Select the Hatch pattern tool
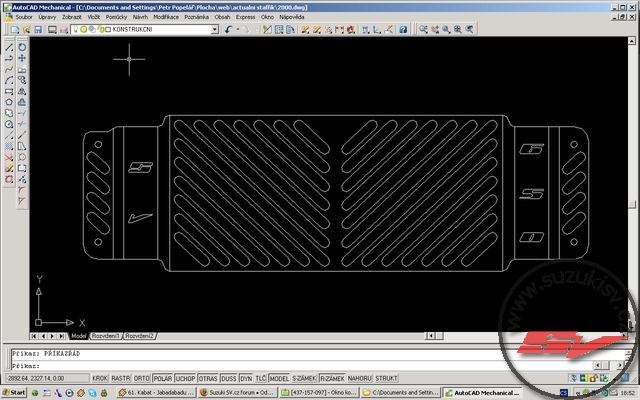Viewport: 640px width, 400px height. coord(9,147)
